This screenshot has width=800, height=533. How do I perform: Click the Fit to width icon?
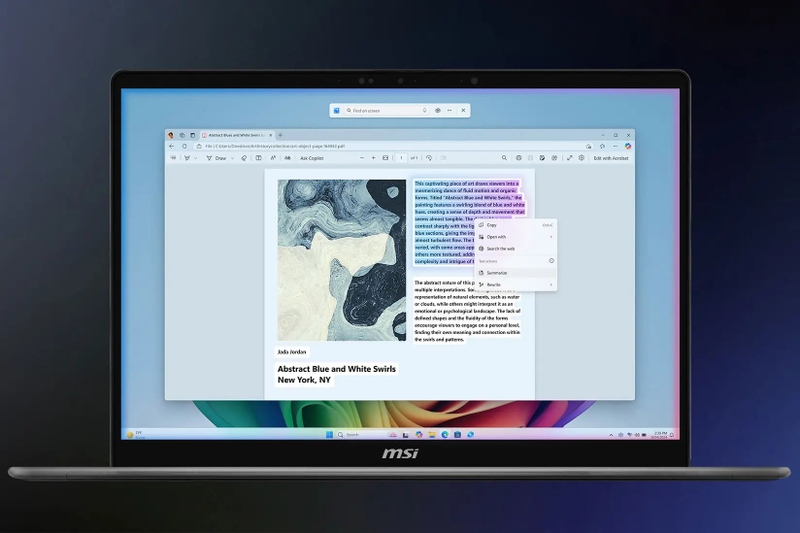point(385,158)
